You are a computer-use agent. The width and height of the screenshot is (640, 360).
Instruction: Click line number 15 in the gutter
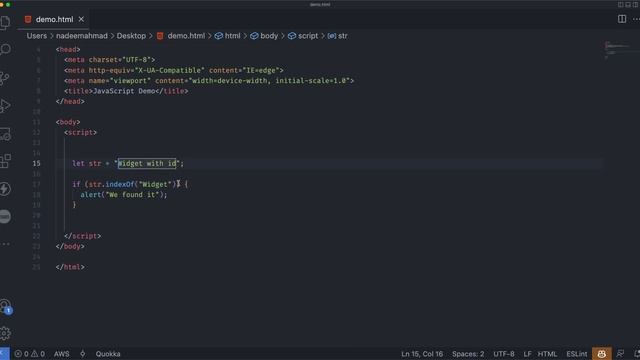coord(36,163)
